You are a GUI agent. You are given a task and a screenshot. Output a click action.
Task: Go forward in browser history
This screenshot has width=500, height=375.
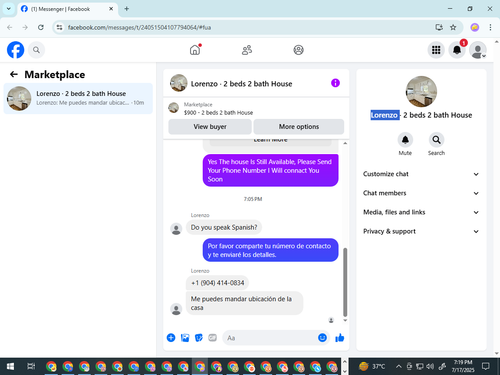(x=25, y=27)
